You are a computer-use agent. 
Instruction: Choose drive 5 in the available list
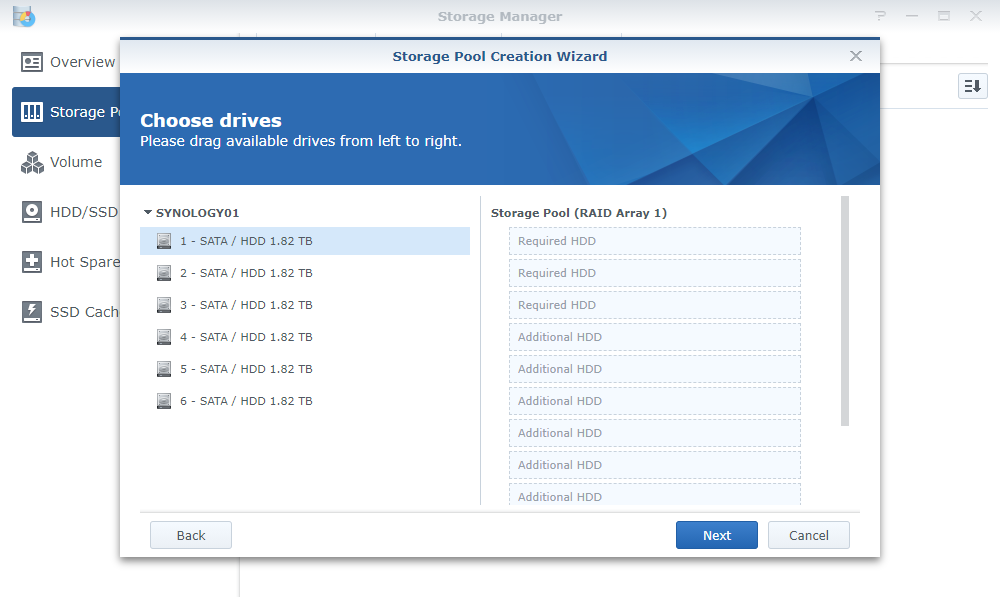coord(246,369)
